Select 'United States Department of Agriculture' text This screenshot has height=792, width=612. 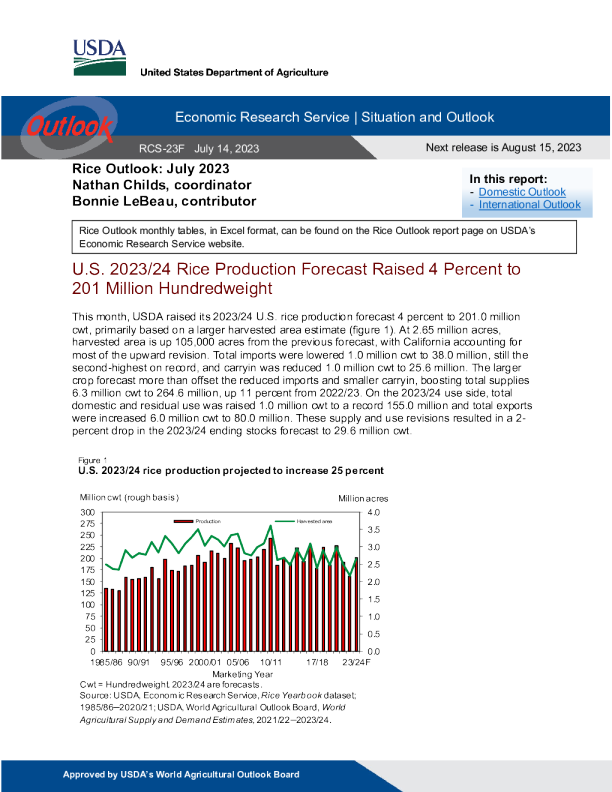pyautogui.click(x=234, y=72)
